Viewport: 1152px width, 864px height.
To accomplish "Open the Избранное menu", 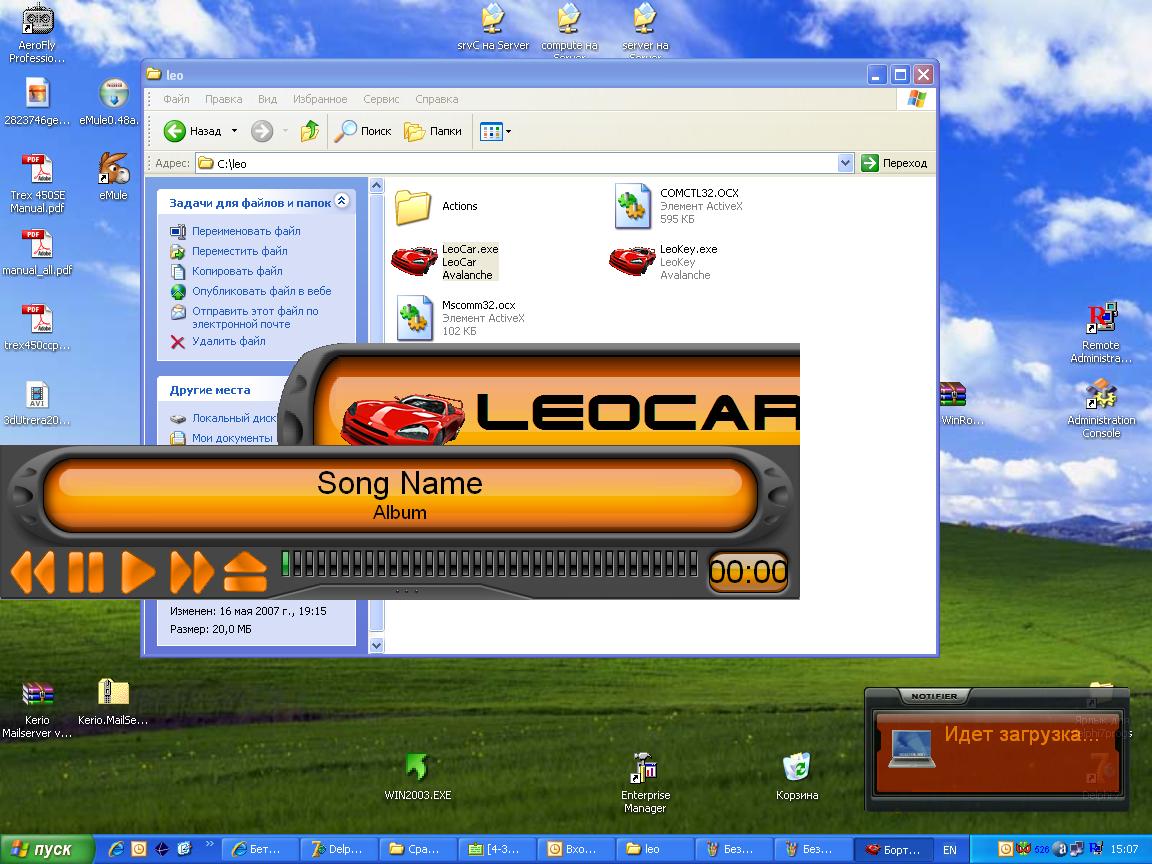I will [x=320, y=99].
